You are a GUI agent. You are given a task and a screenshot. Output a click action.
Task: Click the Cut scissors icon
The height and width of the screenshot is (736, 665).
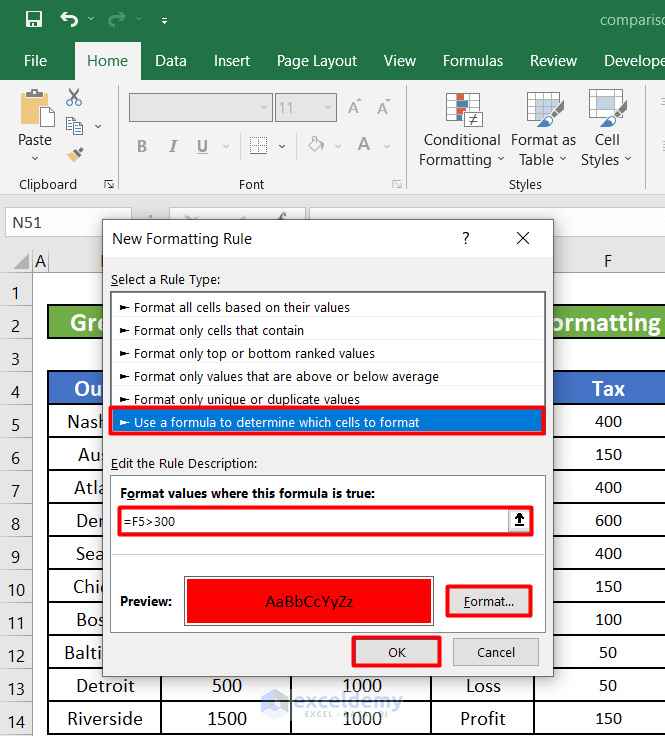point(74,98)
